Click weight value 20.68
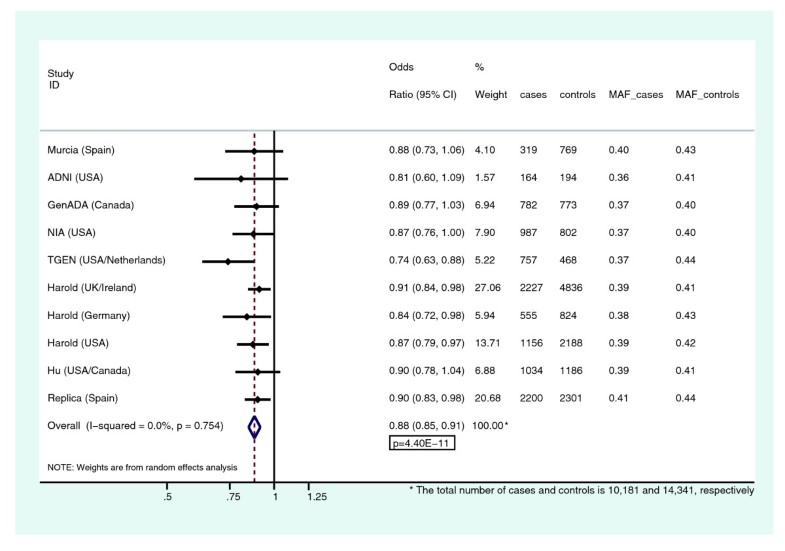The image size is (785, 551). (x=487, y=398)
